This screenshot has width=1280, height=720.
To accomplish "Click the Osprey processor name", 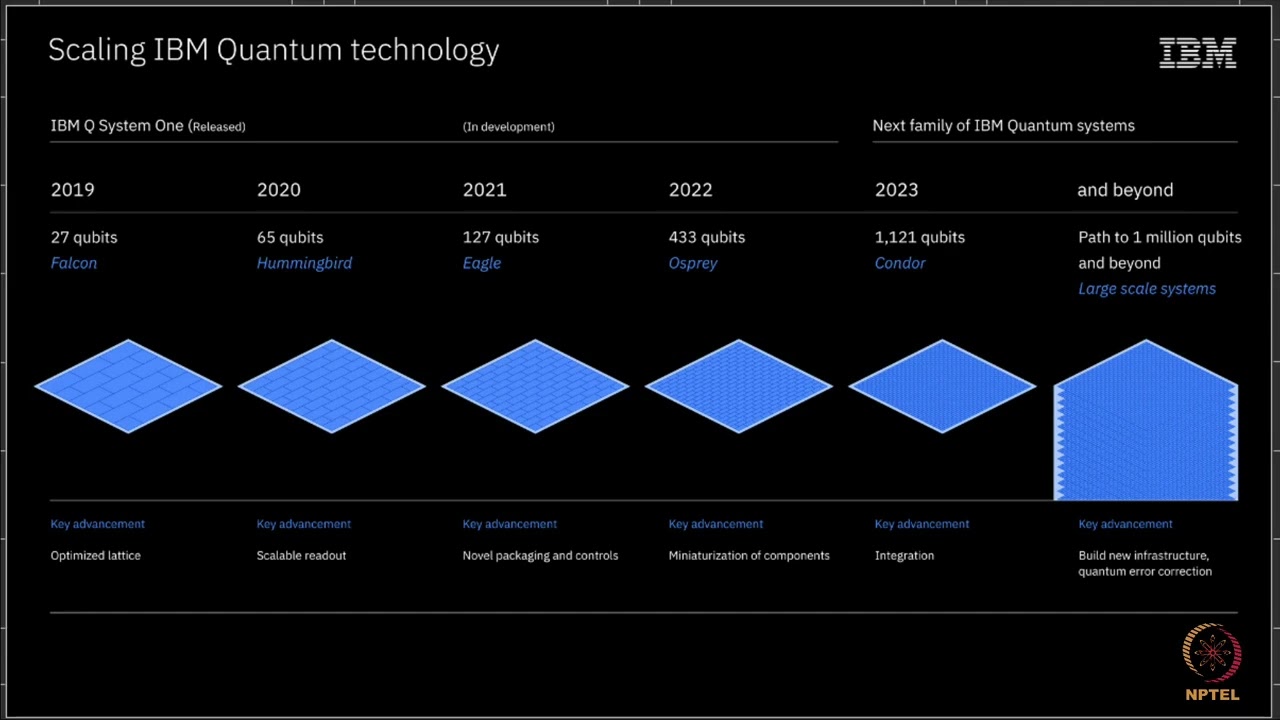I will pyautogui.click(x=693, y=263).
